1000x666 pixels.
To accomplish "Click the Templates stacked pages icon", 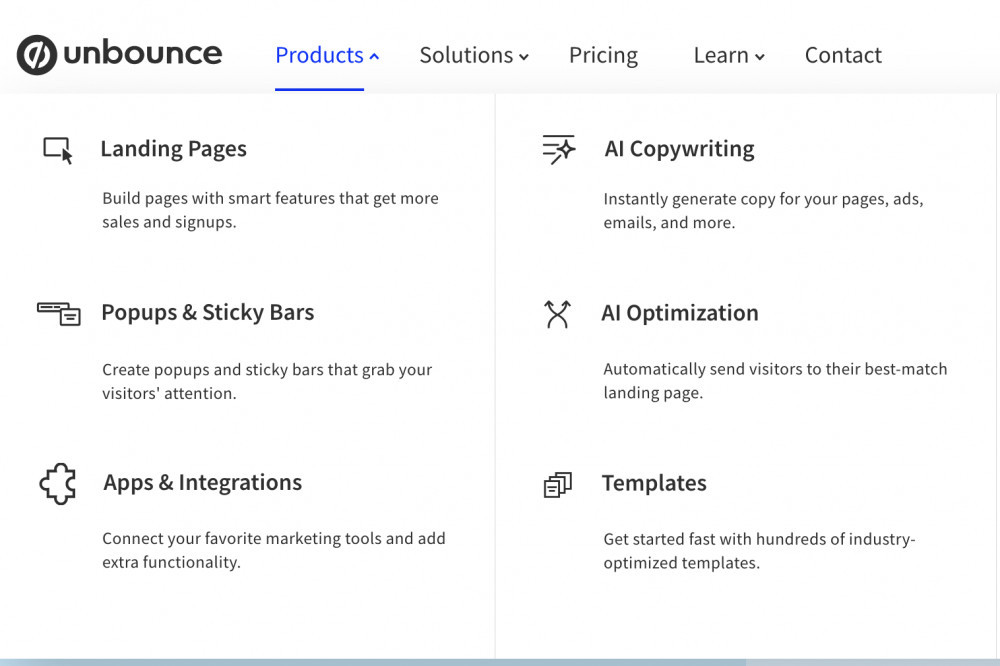I will (557, 485).
